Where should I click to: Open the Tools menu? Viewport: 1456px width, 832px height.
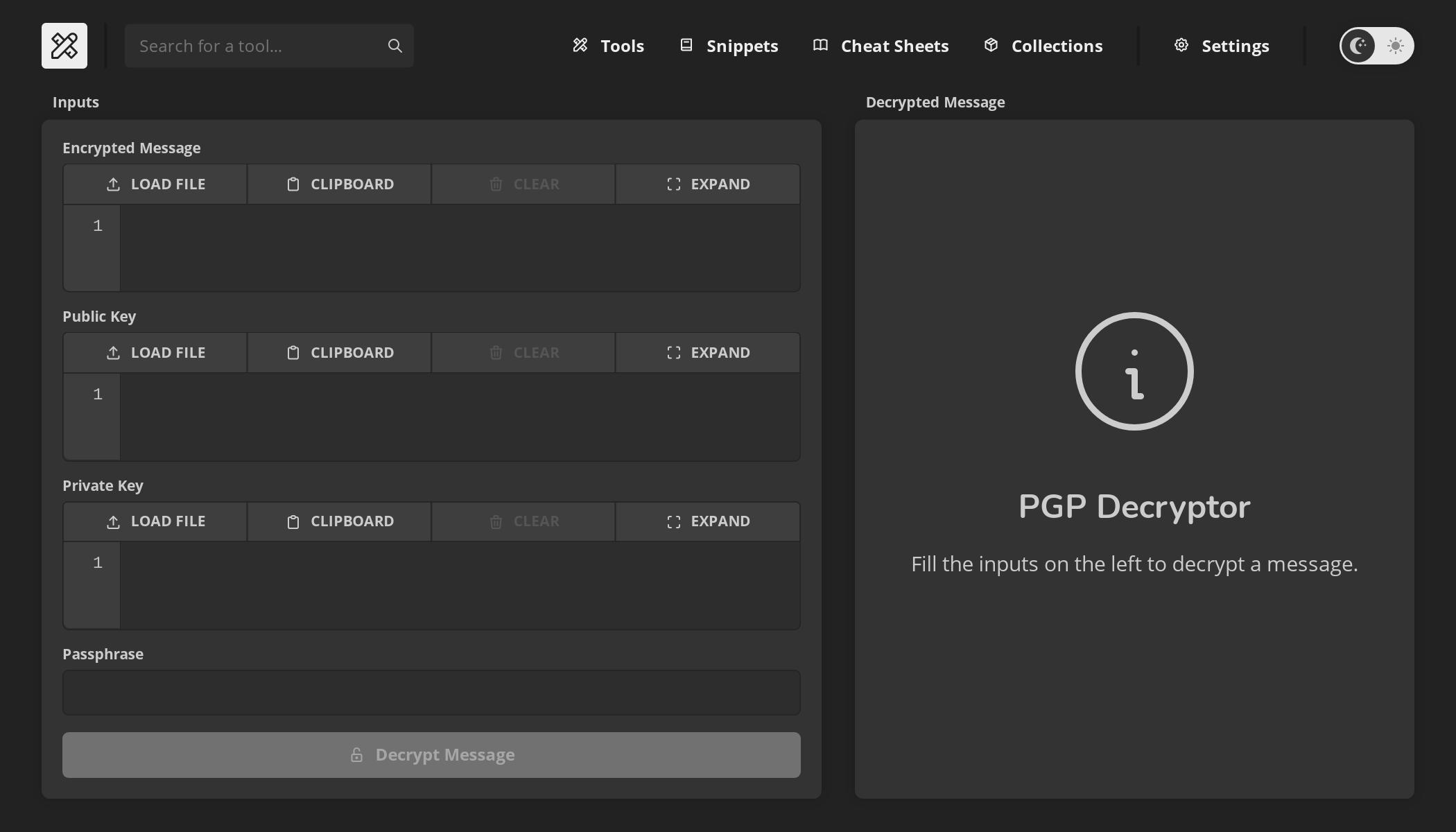pos(608,46)
